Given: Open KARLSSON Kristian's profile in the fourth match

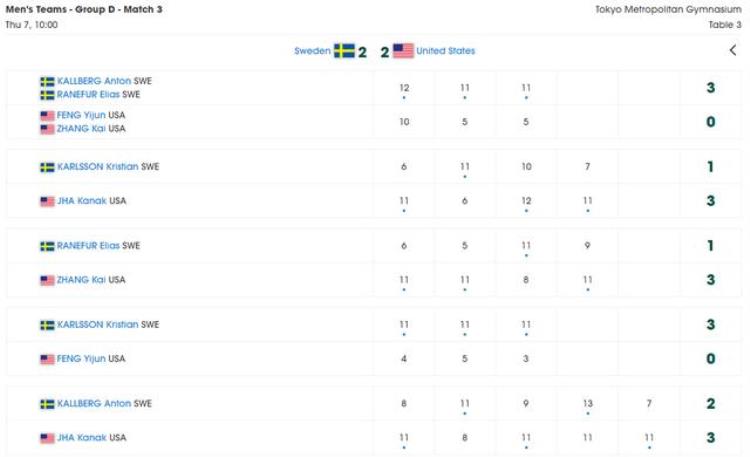Looking at the screenshot, I should coord(98,325).
